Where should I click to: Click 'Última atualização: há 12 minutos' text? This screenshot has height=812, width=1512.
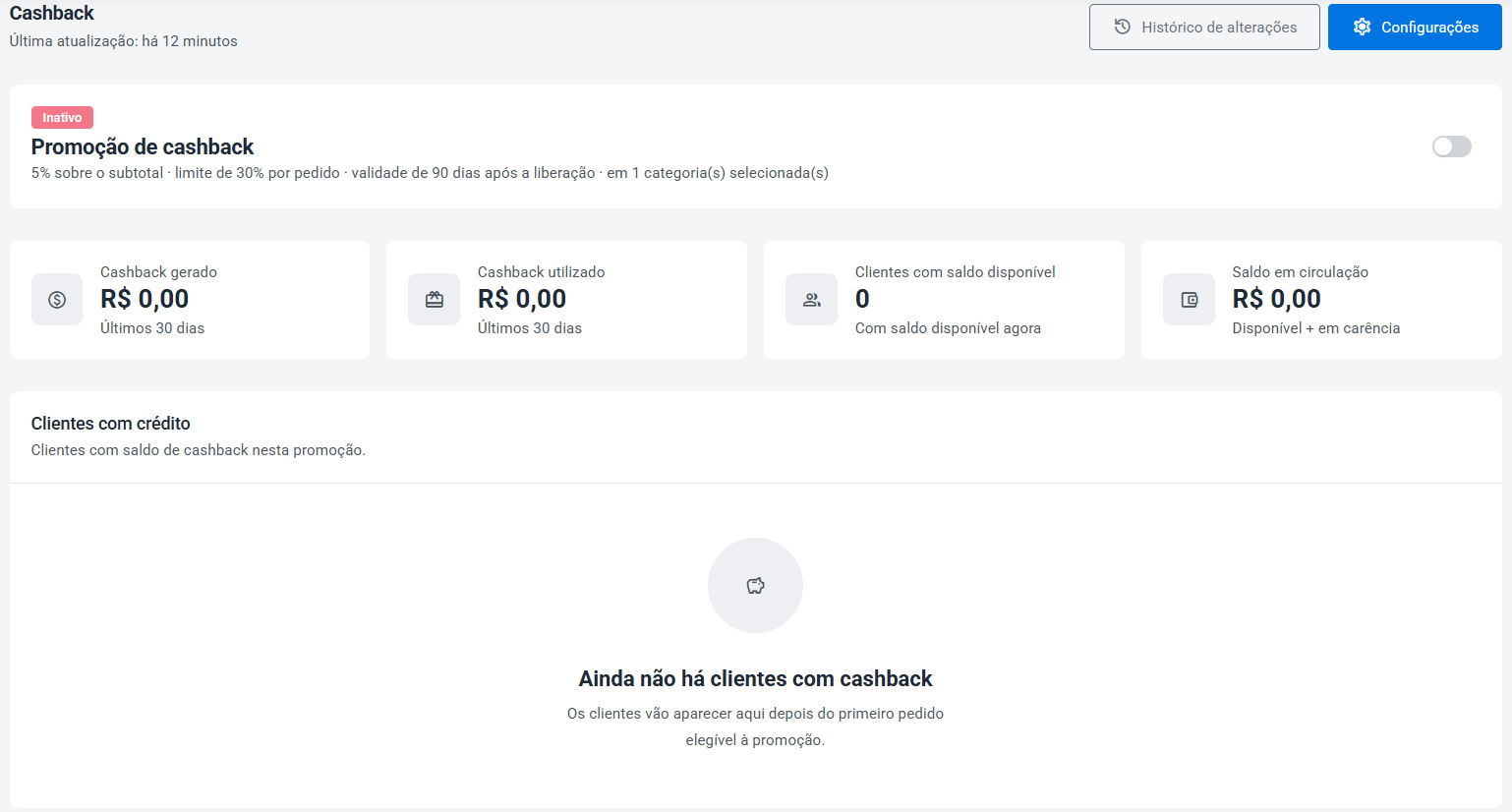124,41
